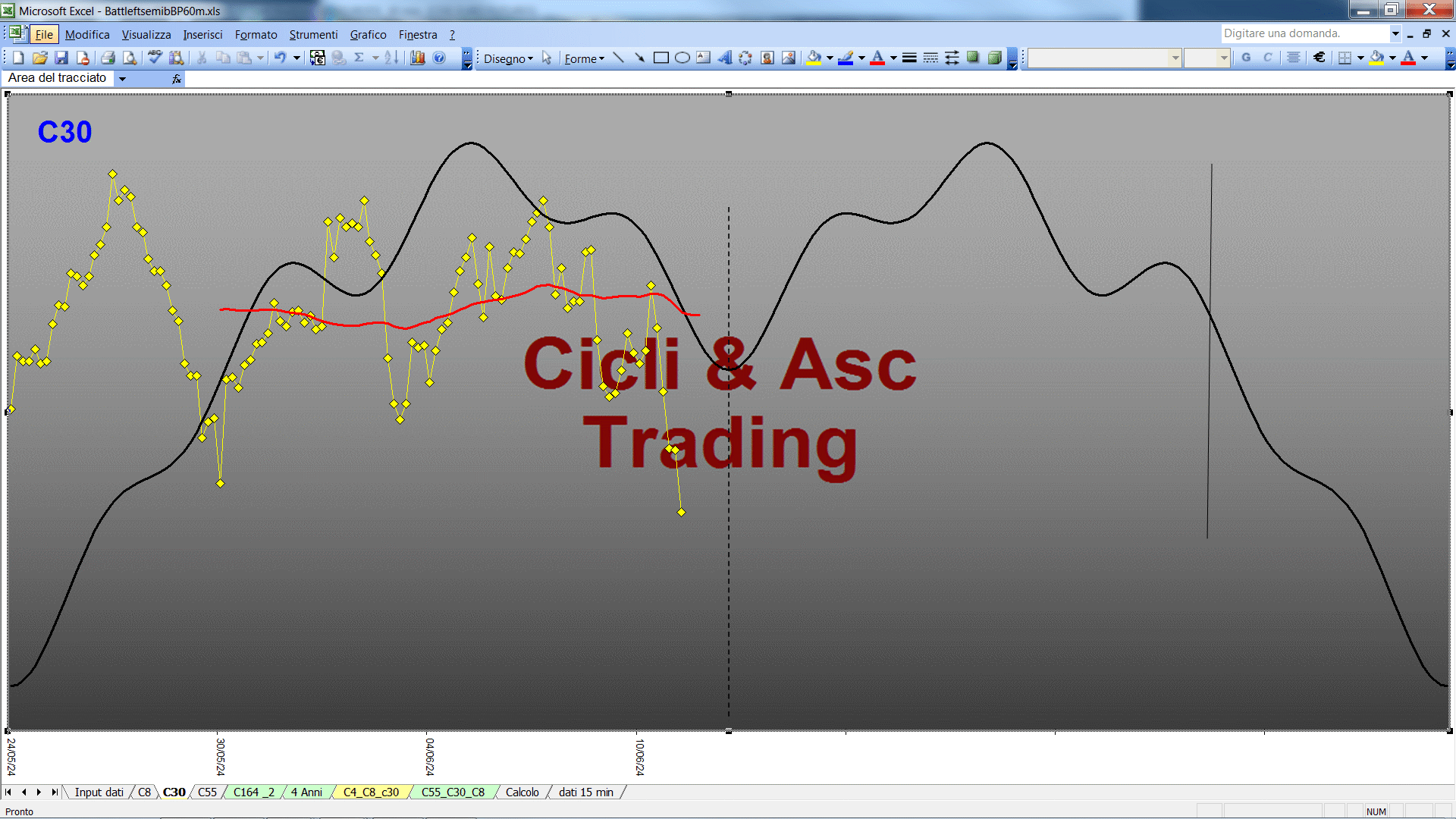
Task: Open the Modifica menu
Action: point(87,35)
